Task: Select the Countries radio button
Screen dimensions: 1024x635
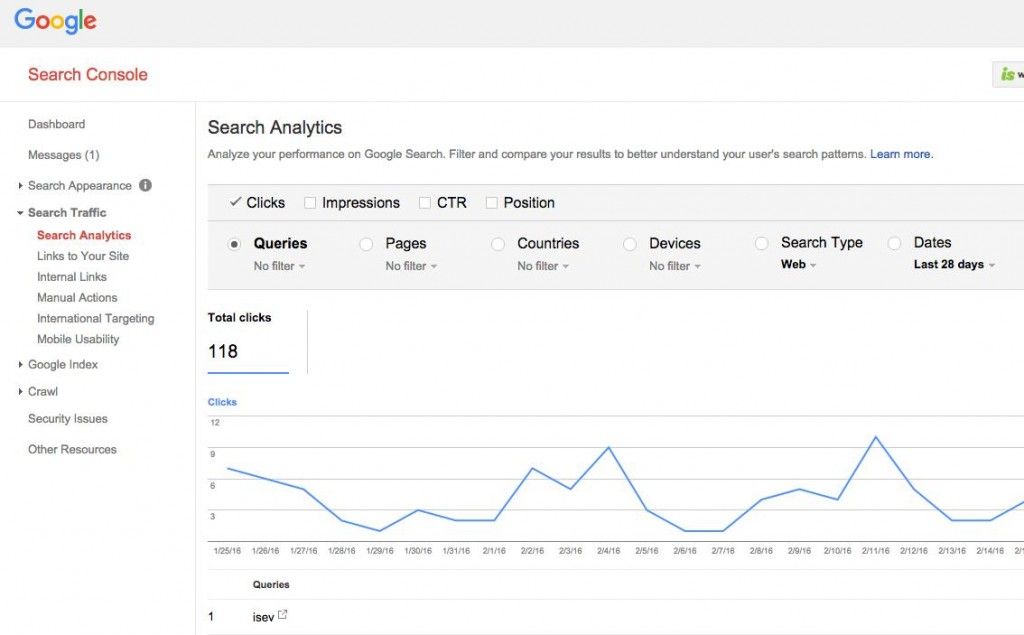Action: (x=497, y=243)
